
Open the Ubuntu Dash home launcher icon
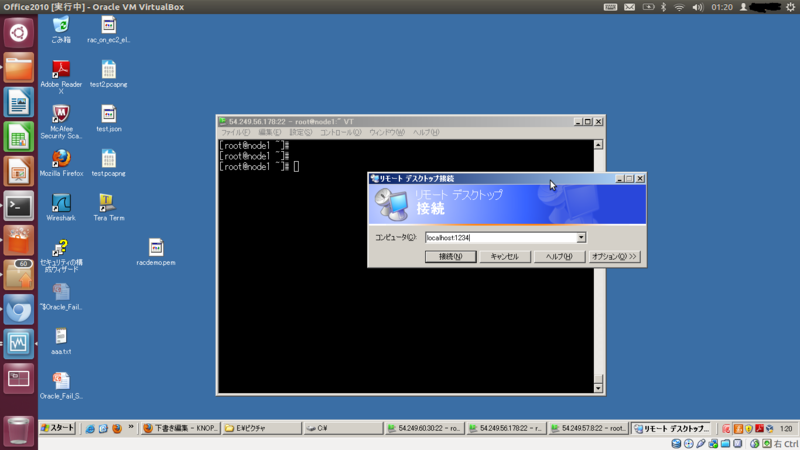[18, 33]
